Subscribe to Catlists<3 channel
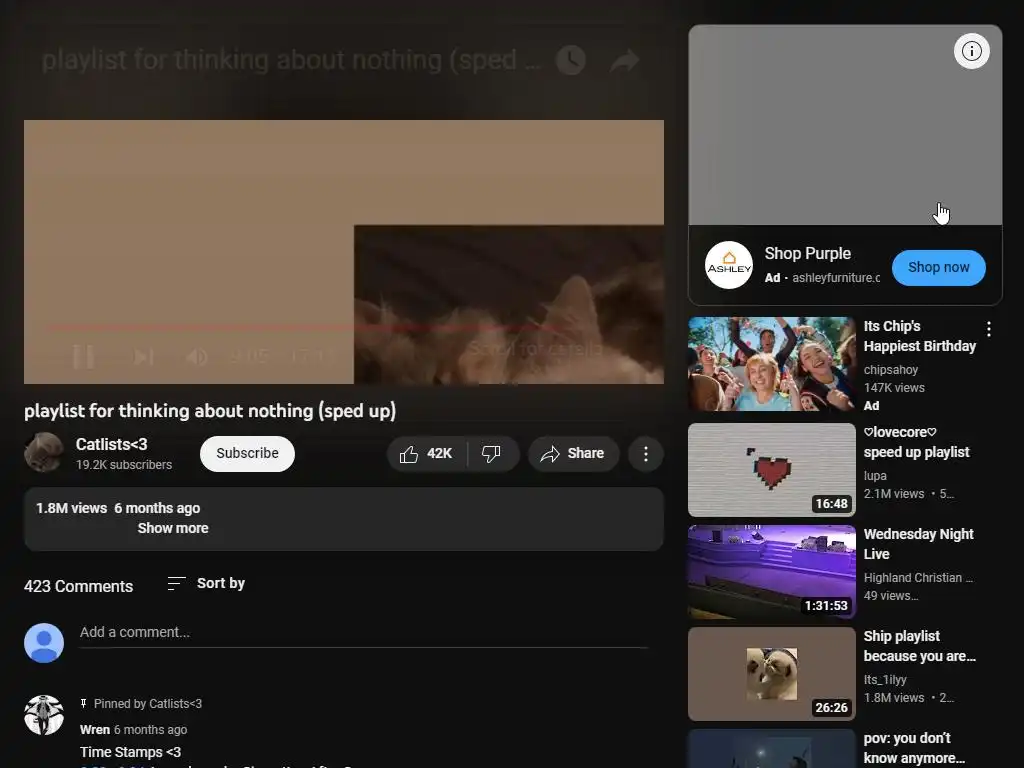The width and height of the screenshot is (1024, 768). click(x=247, y=454)
